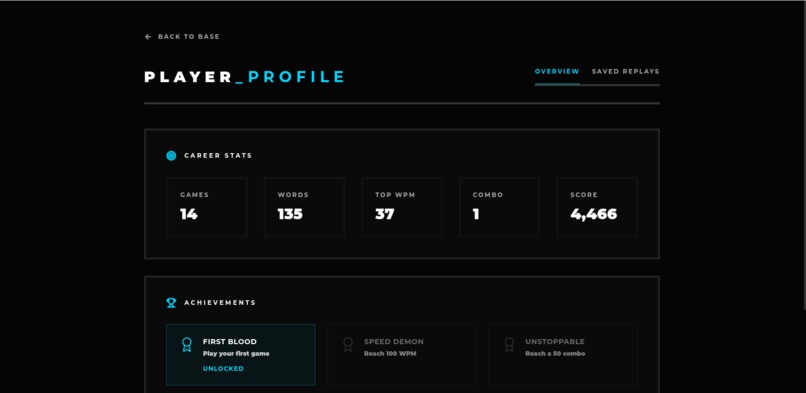Click the Speed Demon medal icon

pyautogui.click(x=348, y=344)
